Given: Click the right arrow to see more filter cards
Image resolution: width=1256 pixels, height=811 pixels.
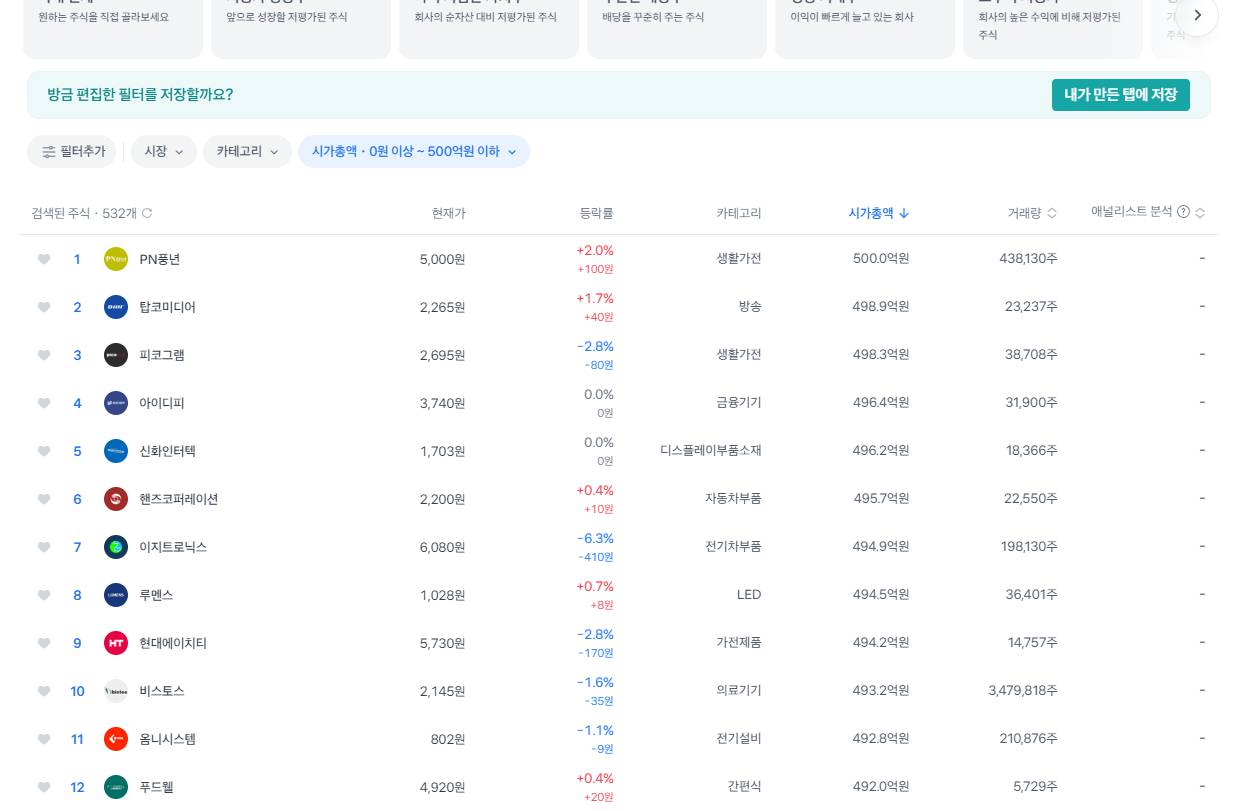Looking at the screenshot, I should point(1197,15).
